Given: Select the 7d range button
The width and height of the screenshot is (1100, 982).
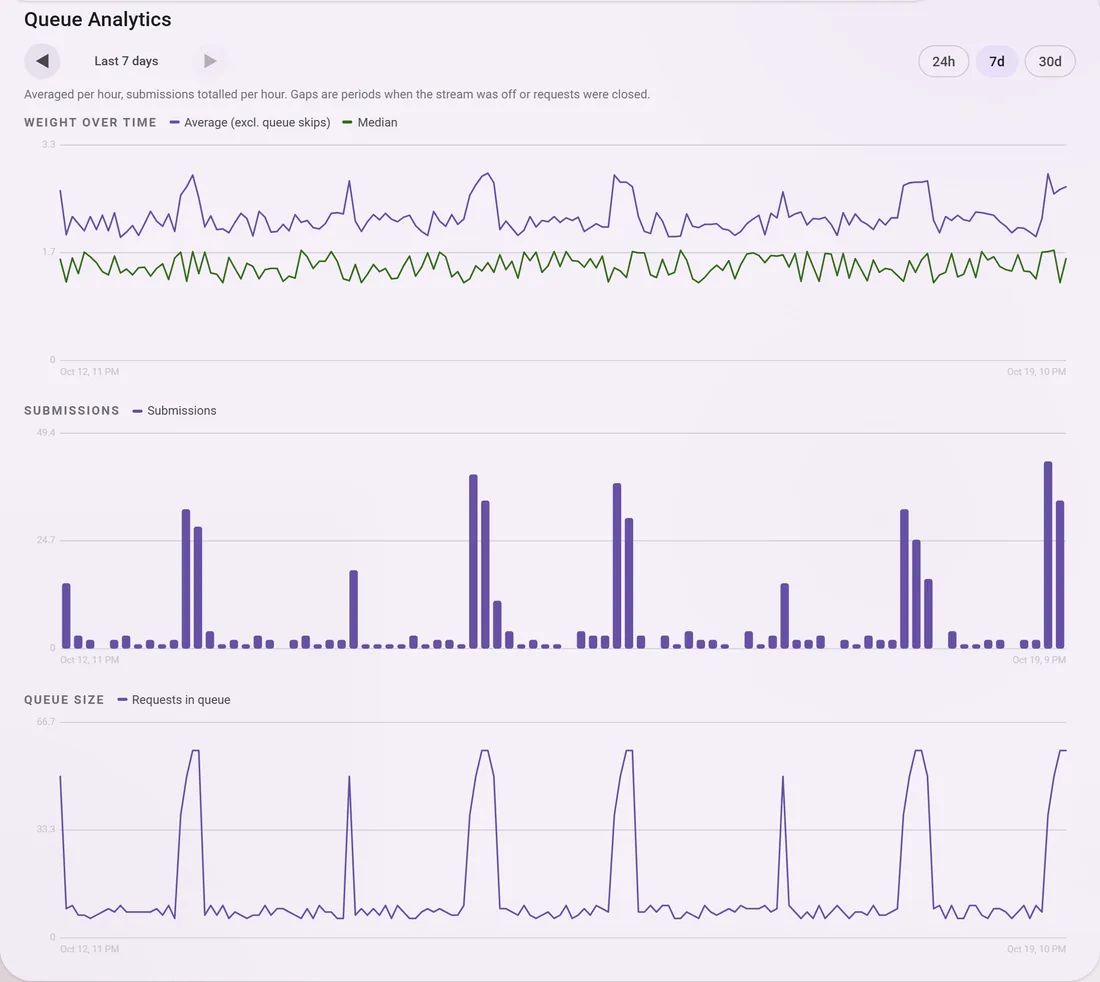Looking at the screenshot, I should tap(996, 62).
